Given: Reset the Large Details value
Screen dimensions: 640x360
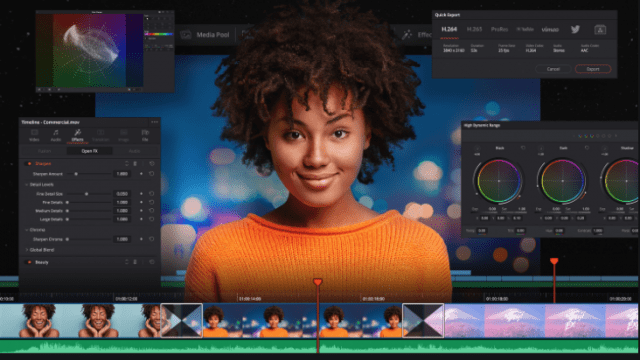Looking at the screenshot, I should pos(151,219).
